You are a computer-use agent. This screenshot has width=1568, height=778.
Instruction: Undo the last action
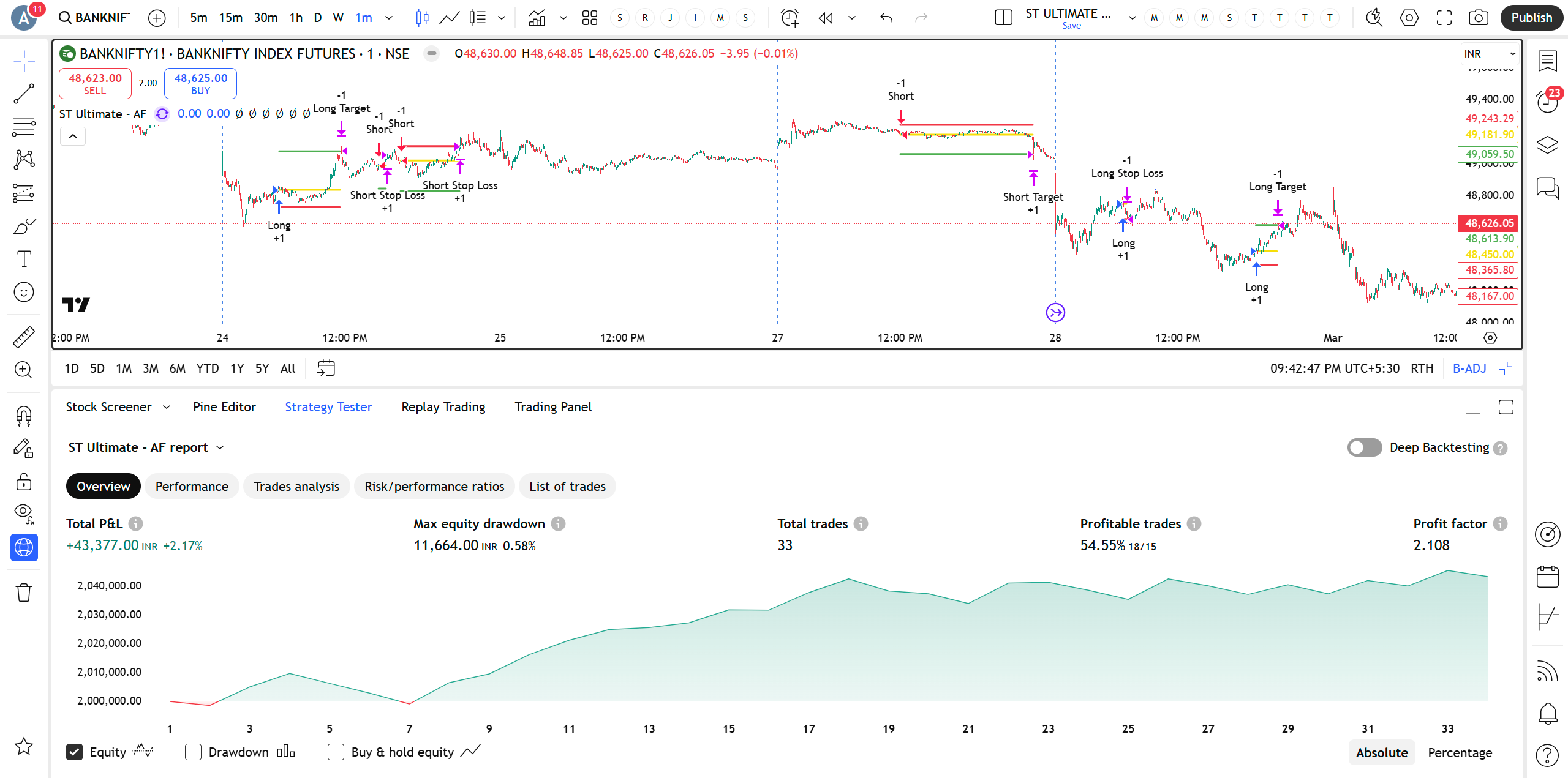tap(886, 18)
